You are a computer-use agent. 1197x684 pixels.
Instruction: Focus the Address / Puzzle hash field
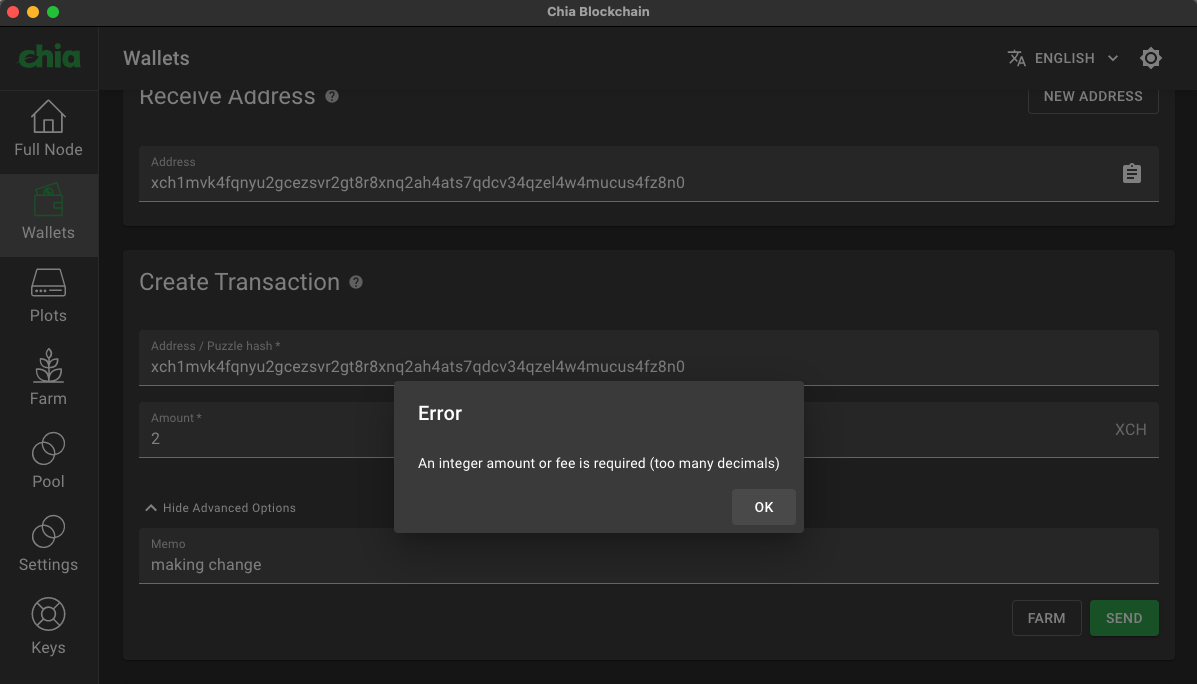click(649, 358)
